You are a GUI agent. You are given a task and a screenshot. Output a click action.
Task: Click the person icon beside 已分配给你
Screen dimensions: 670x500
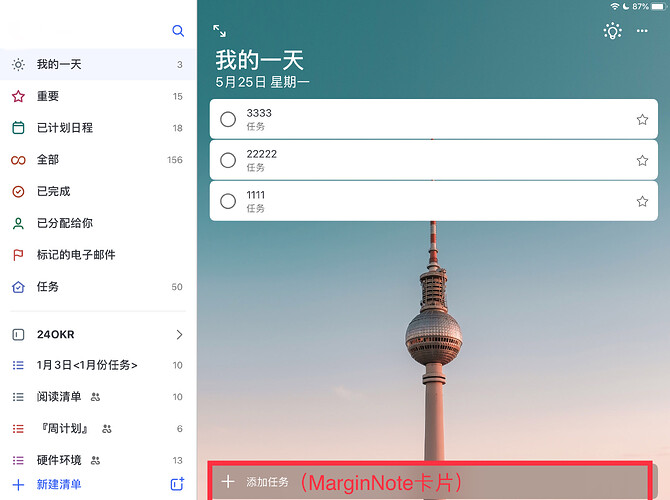pos(18,224)
